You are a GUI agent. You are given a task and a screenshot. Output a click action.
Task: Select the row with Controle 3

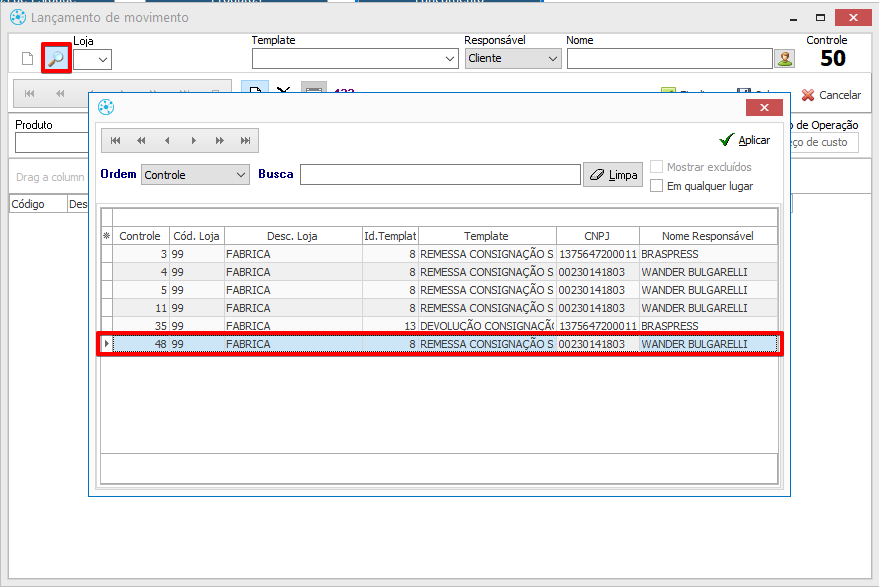pyautogui.click(x=440, y=254)
